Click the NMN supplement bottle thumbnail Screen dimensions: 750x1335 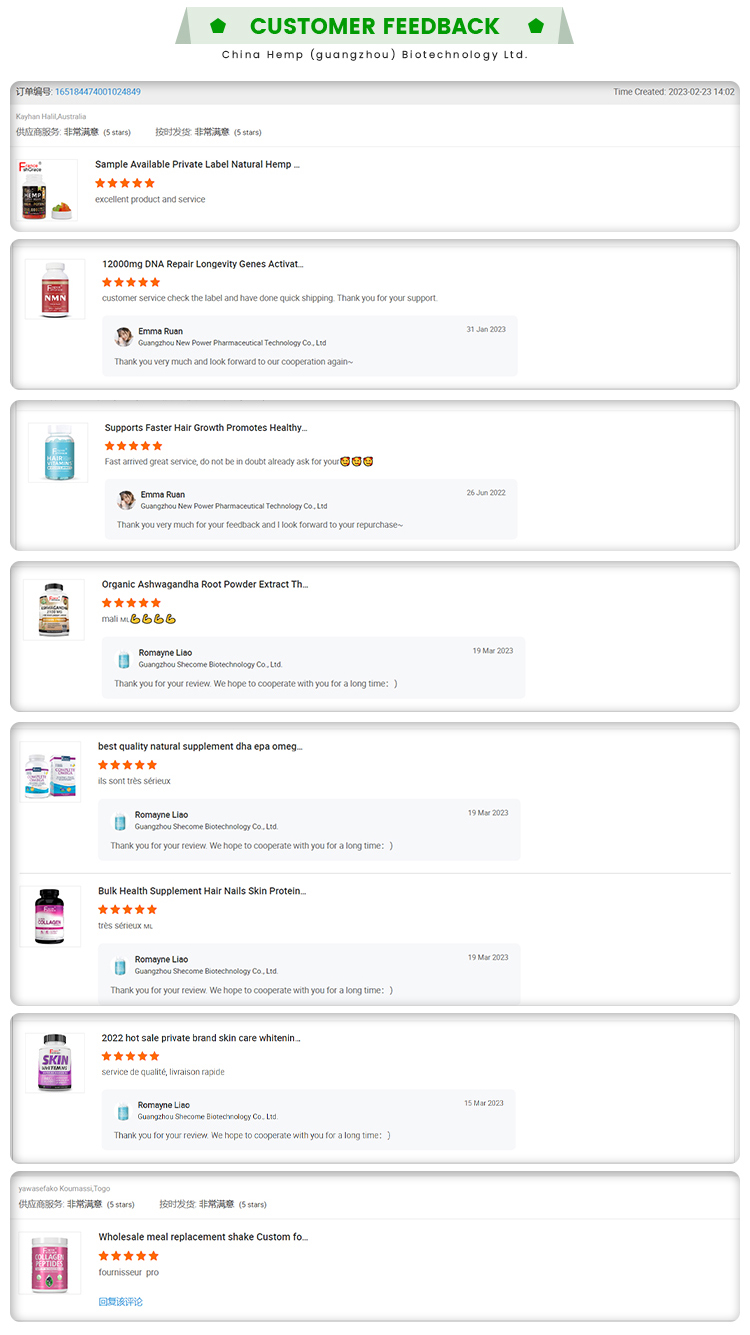[55, 289]
